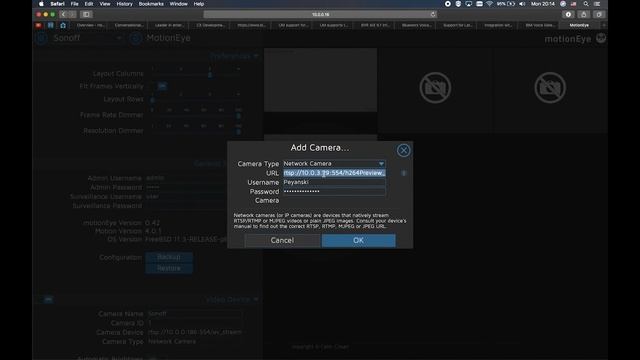This screenshot has height=360, width=640.
Task: Toggle Fit Frames Vertically switch
Action: (162, 86)
